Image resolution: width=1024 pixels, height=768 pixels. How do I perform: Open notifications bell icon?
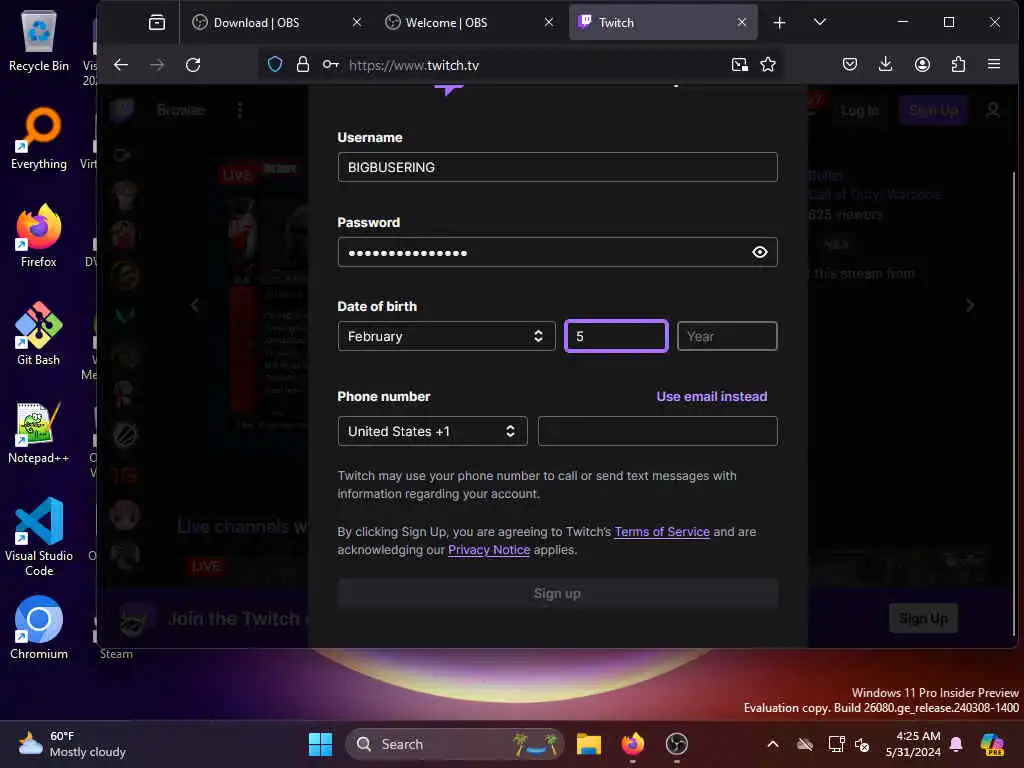[x=956, y=744]
